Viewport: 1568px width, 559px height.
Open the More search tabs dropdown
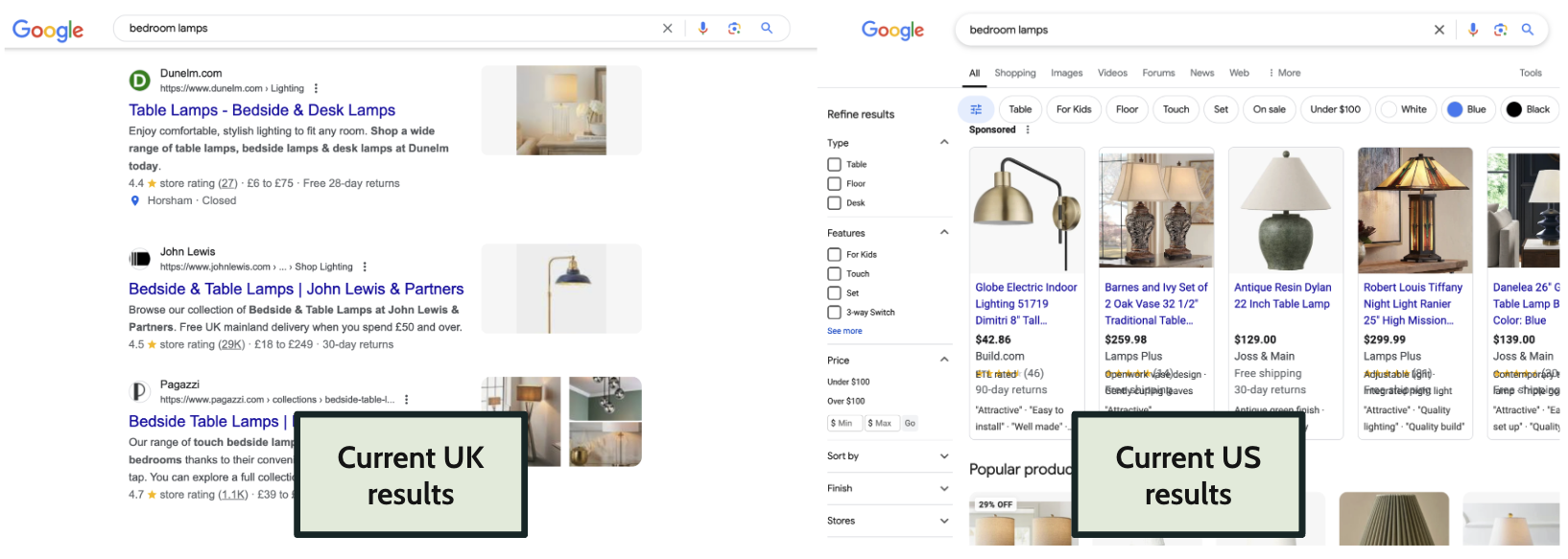tap(1284, 73)
